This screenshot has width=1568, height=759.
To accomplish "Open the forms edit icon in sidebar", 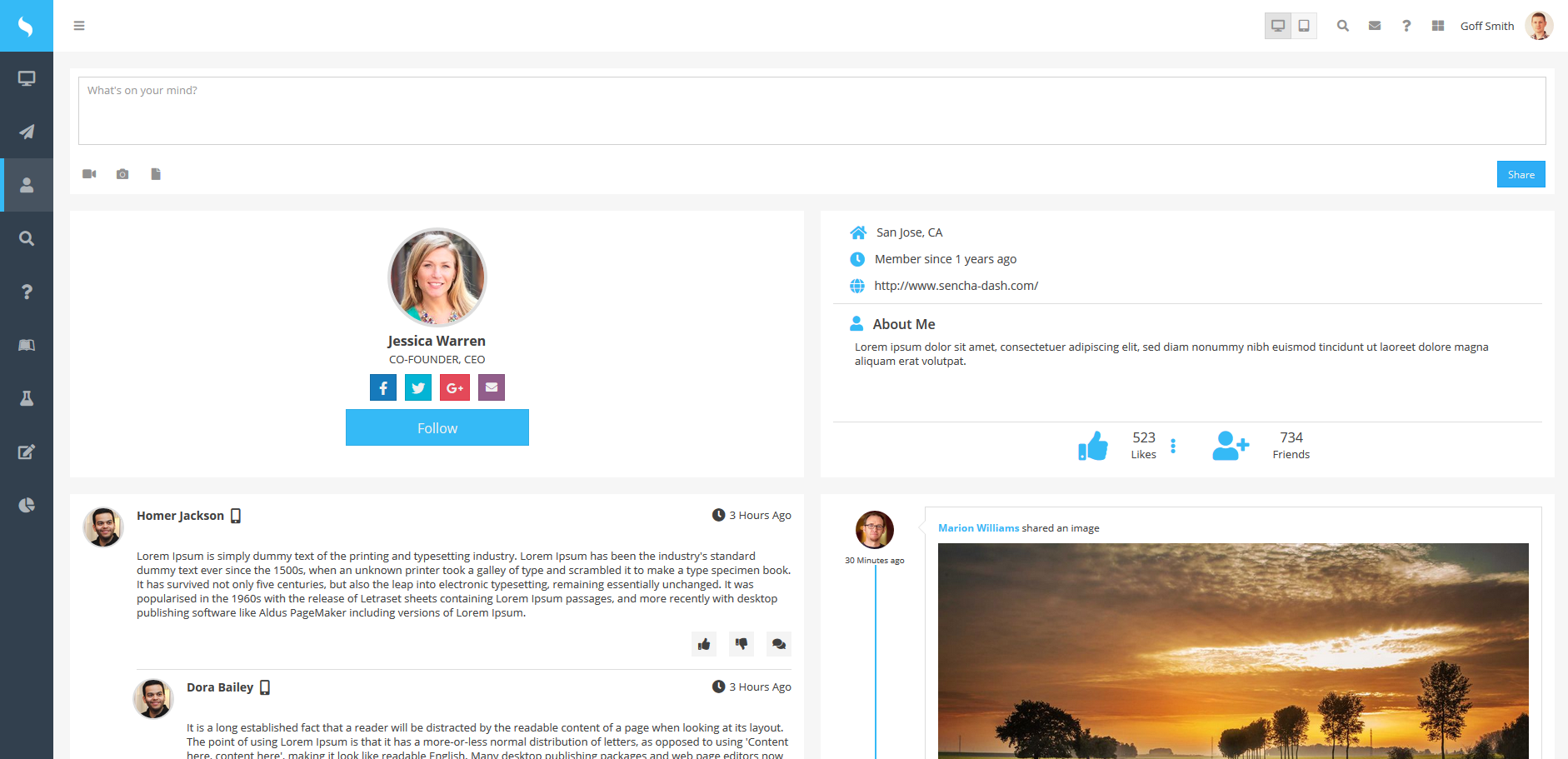I will pos(27,452).
